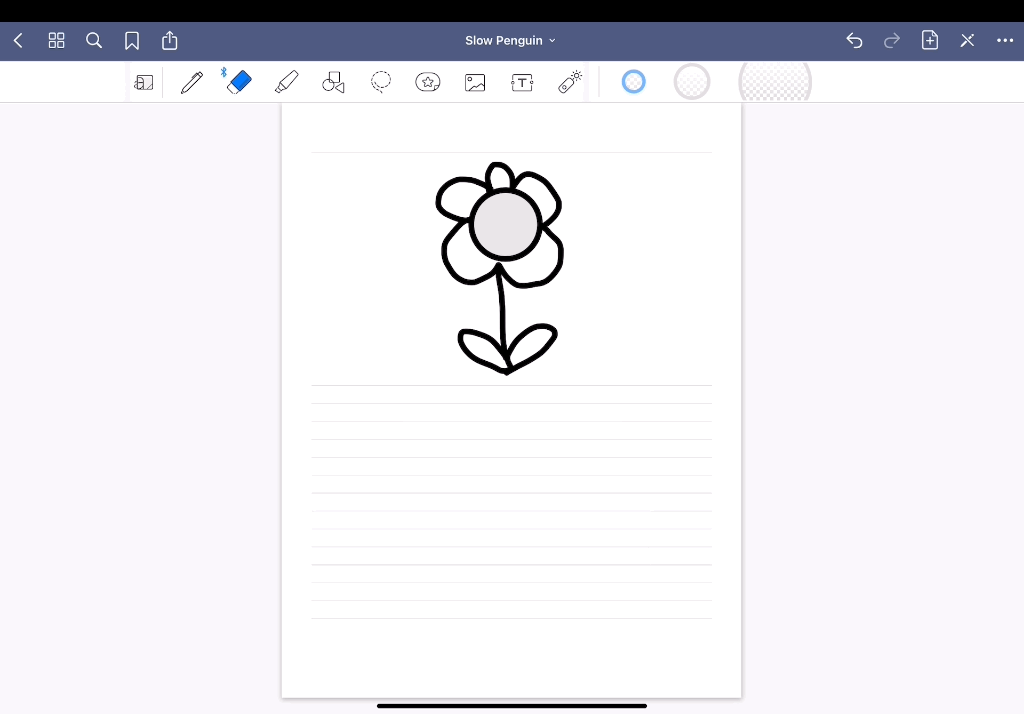Select the zoom window tool

144,82
